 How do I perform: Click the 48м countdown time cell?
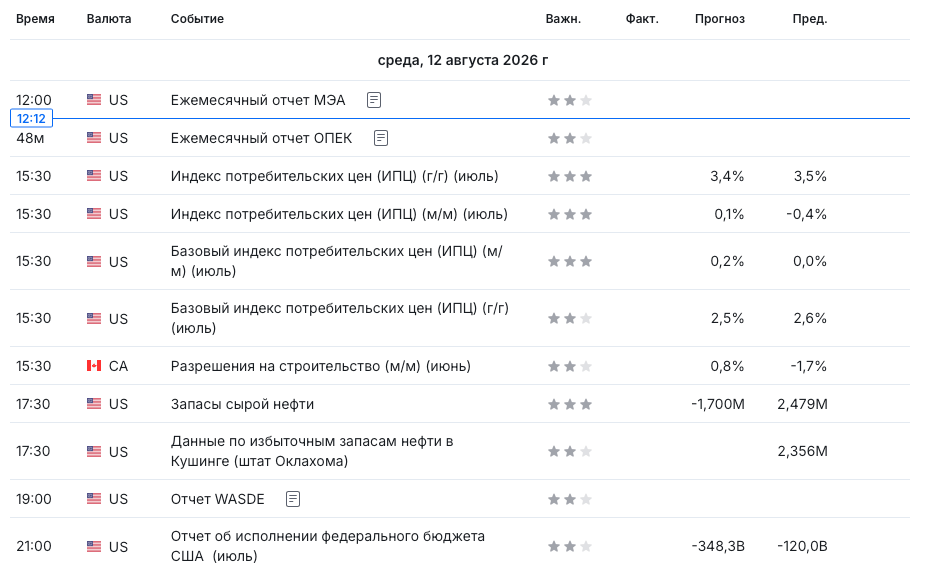pos(30,138)
